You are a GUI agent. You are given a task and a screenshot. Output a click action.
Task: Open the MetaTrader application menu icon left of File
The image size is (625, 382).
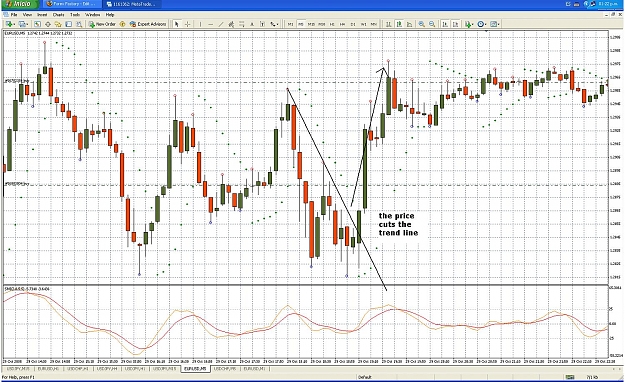[x=6, y=14]
